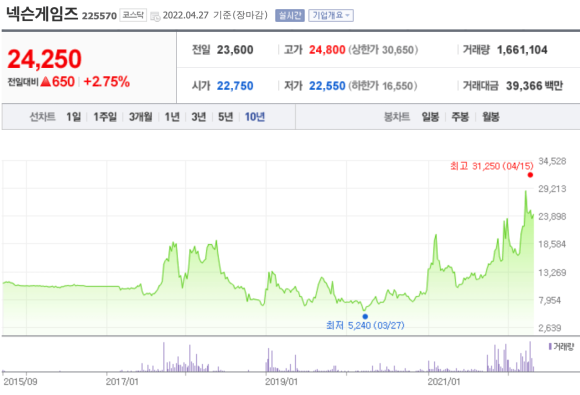580x395 pixels.
Task: Click the calendar icon beside the date 2022.04.27
Action: pos(155,16)
